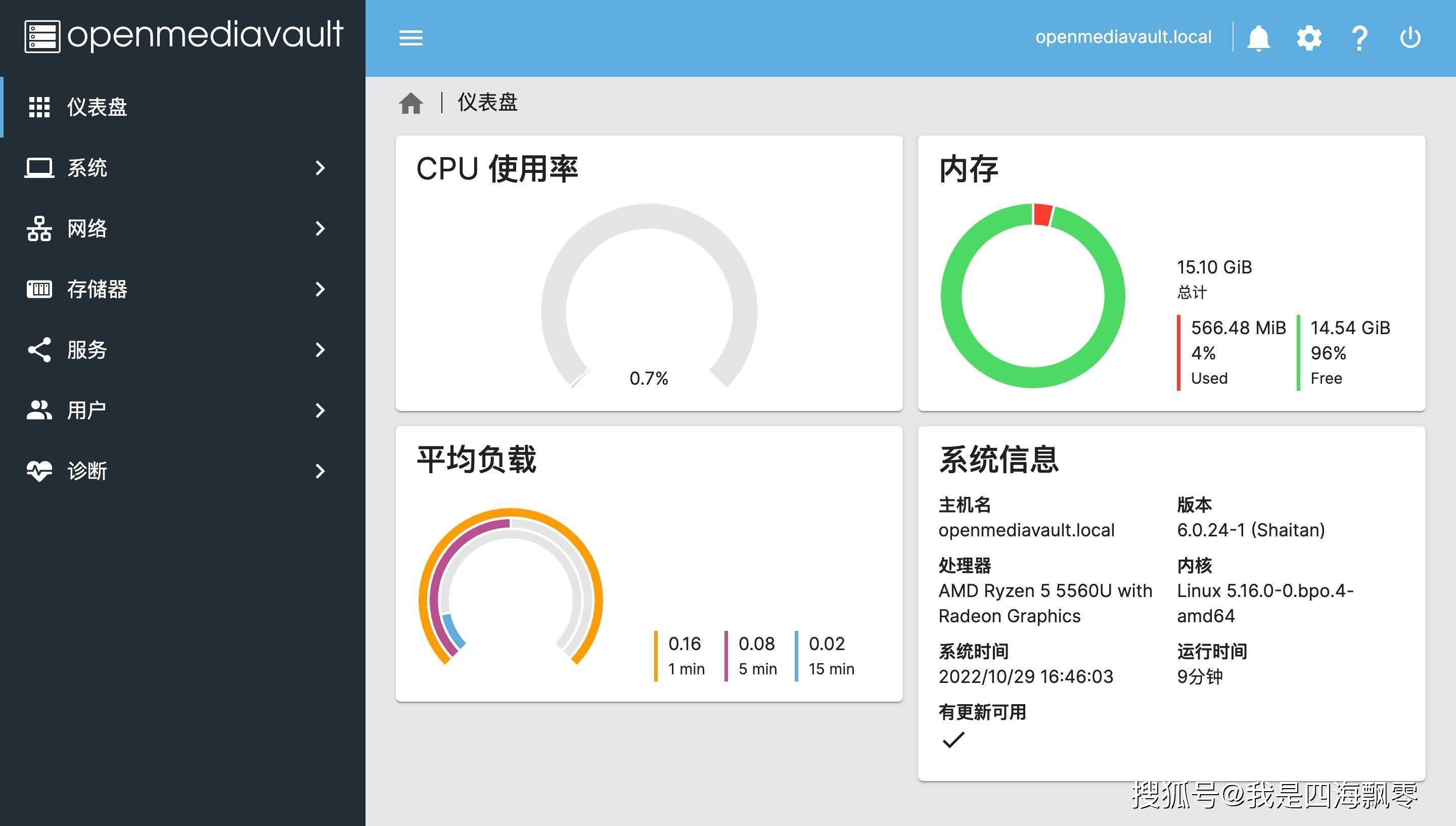The width and height of the screenshot is (1456, 826).
Task: Click the 有更新可用 label
Action: [x=982, y=713]
